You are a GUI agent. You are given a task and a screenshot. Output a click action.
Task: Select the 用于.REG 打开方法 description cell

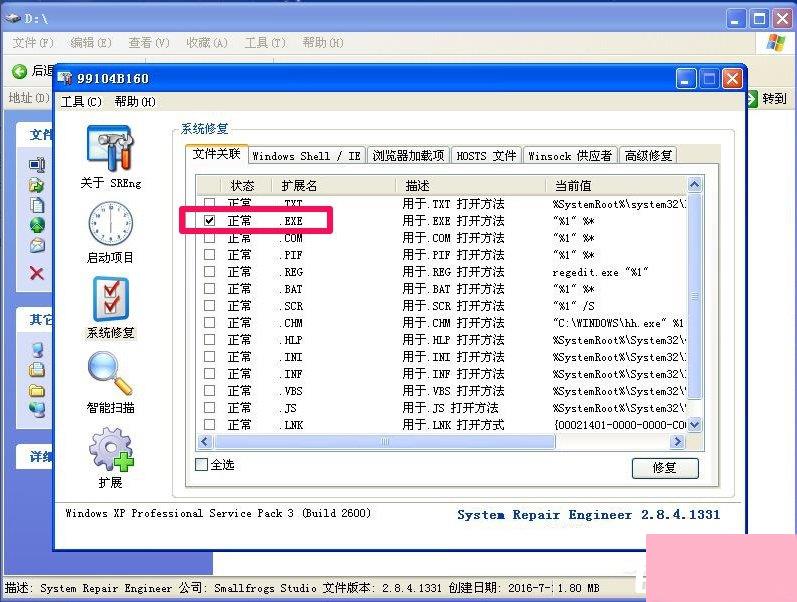pos(453,272)
